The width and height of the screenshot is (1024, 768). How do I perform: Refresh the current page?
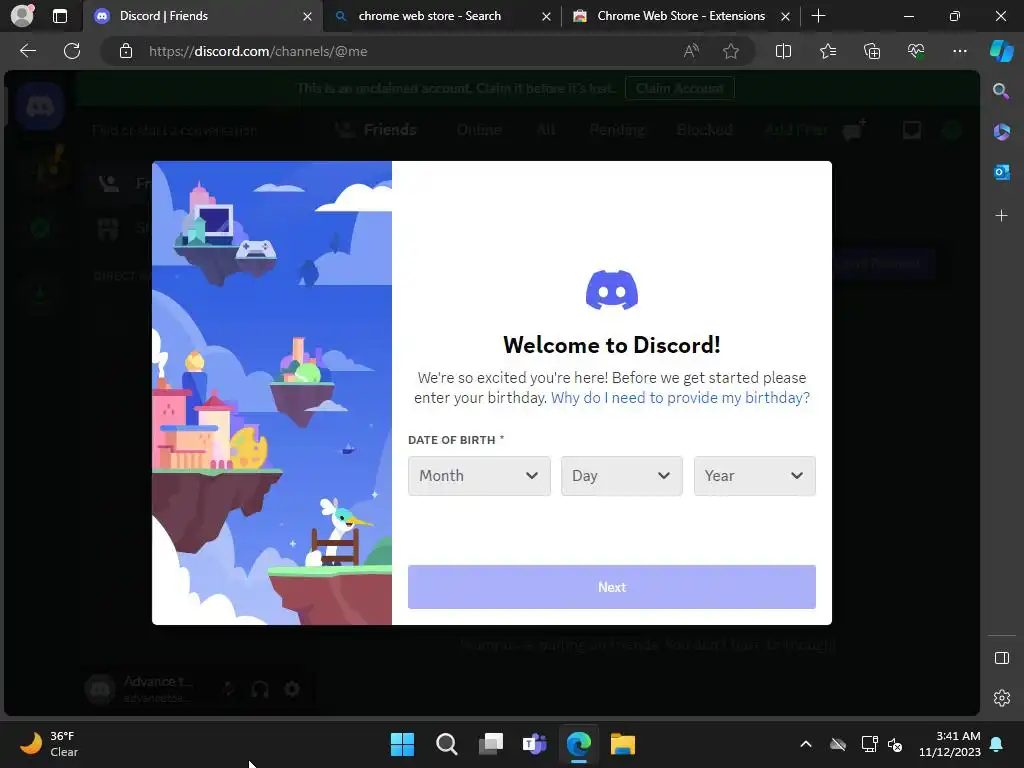[72, 51]
